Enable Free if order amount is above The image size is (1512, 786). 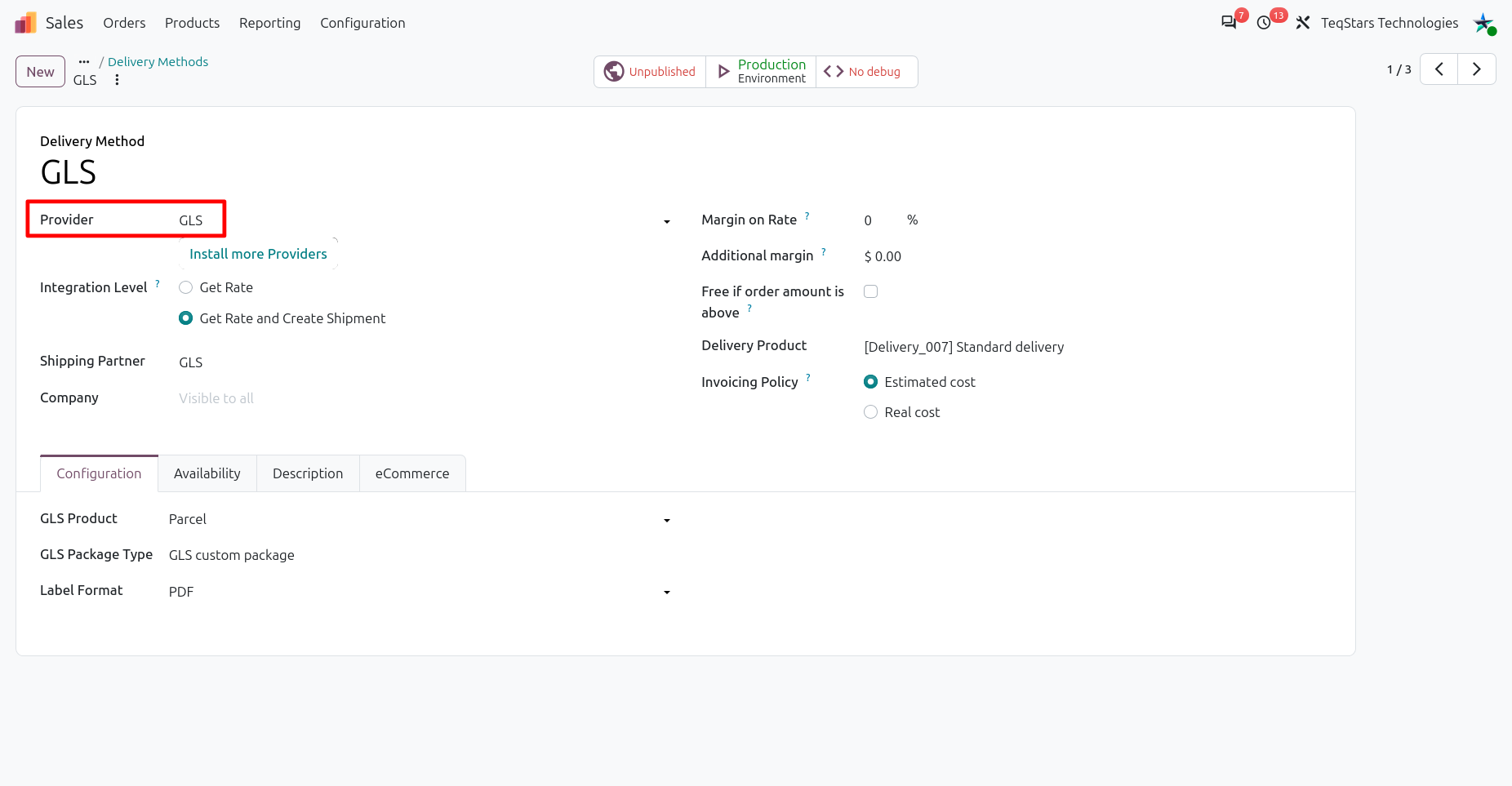point(871,291)
